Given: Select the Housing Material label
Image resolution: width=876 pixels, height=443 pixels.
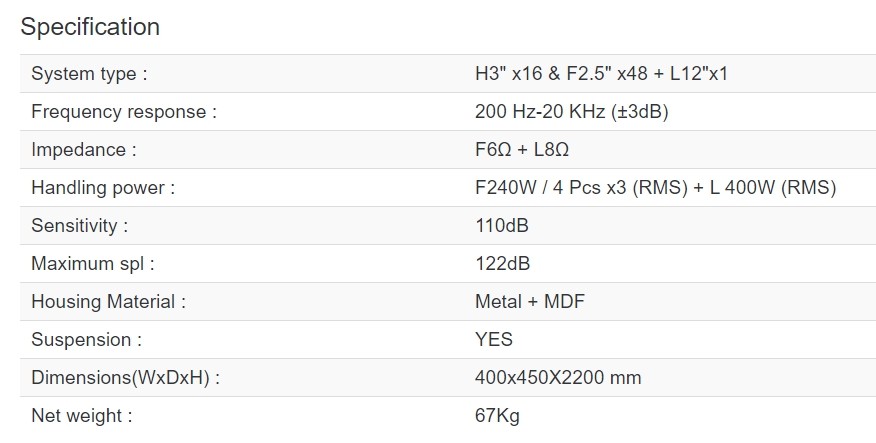Looking at the screenshot, I should [x=109, y=302].
